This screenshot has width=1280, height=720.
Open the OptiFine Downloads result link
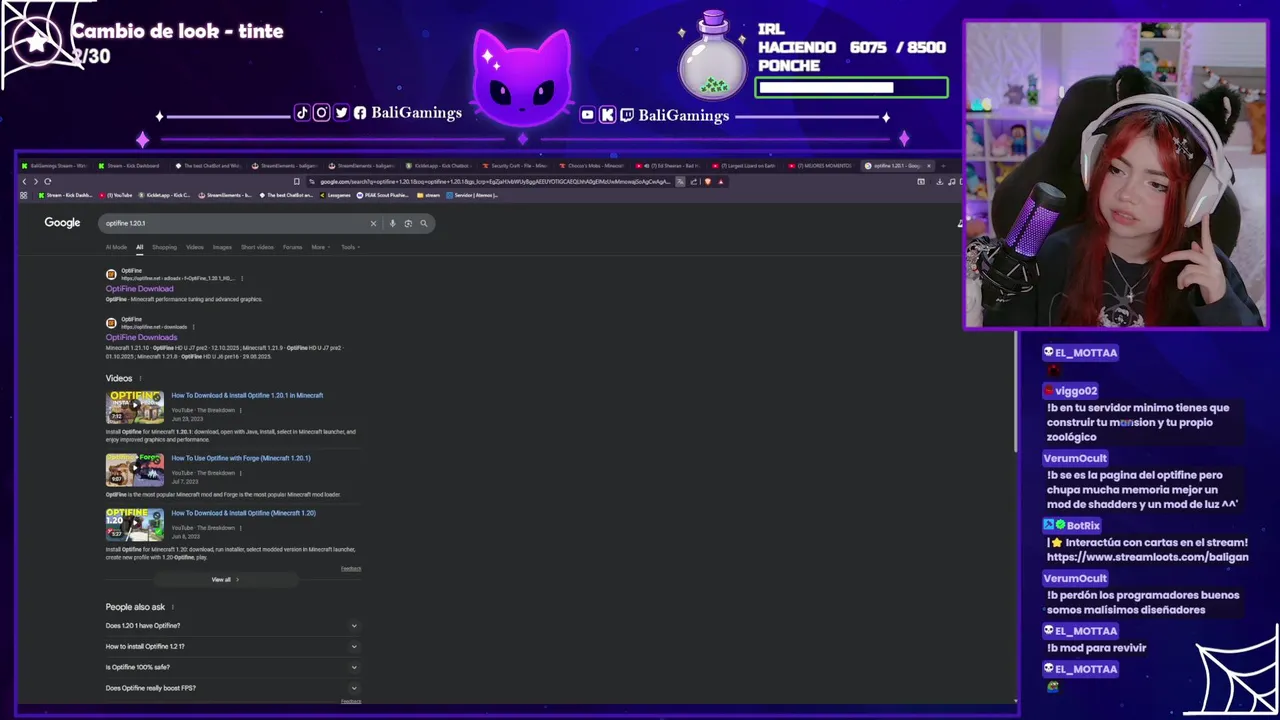click(141, 338)
